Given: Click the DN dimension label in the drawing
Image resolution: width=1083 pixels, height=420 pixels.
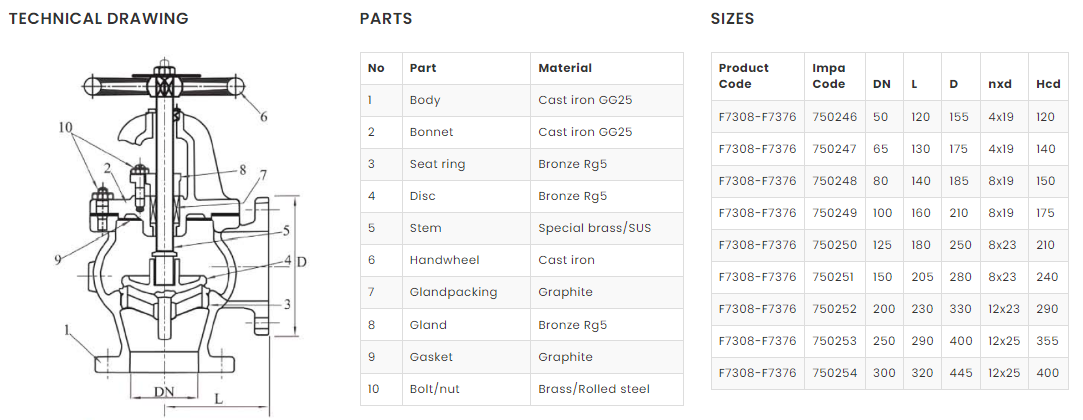Looking at the screenshot, I should click(166, 390).
